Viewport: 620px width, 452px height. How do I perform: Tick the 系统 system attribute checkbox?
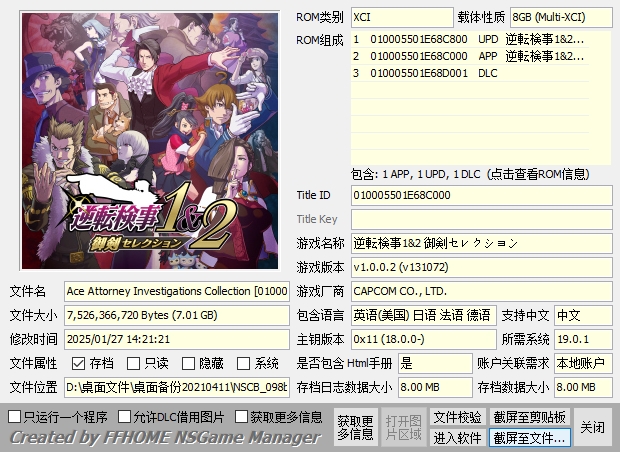tap(243, 363)
